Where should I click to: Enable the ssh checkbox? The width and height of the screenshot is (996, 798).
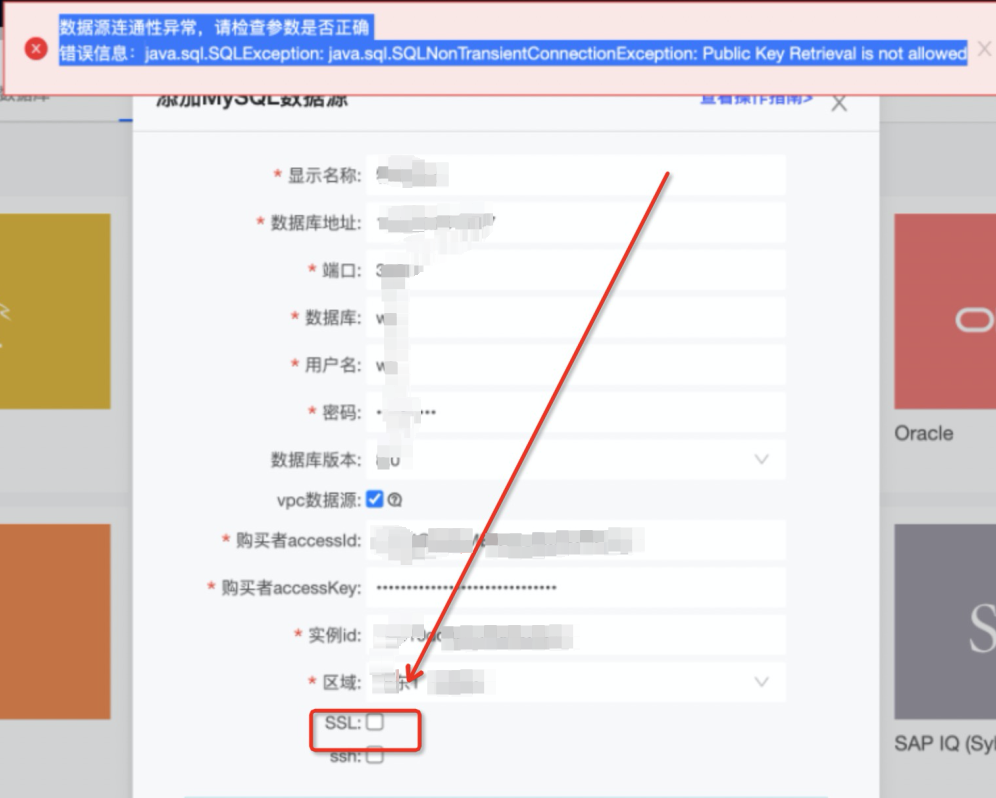[374, 757]
